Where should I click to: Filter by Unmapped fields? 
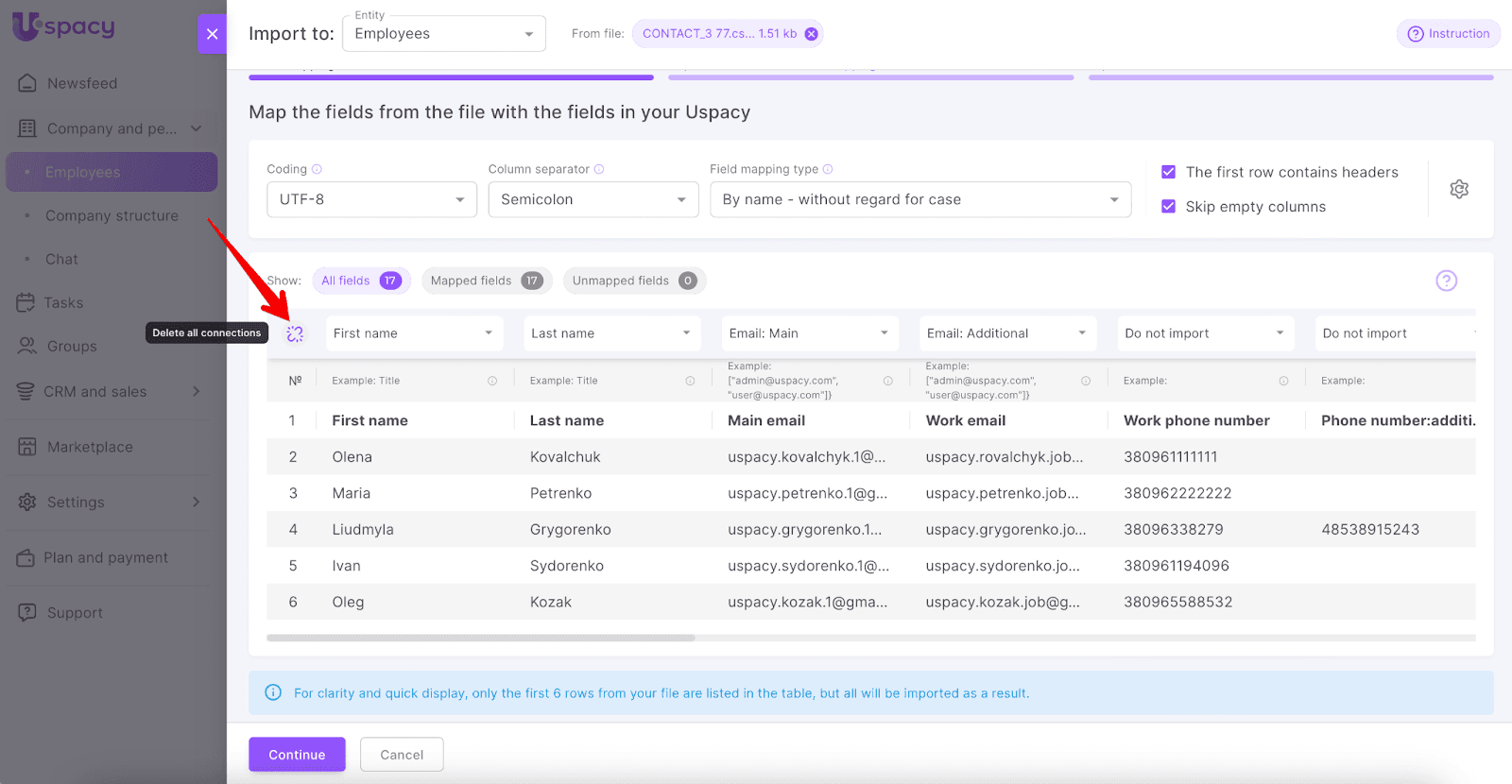point(633,281)
